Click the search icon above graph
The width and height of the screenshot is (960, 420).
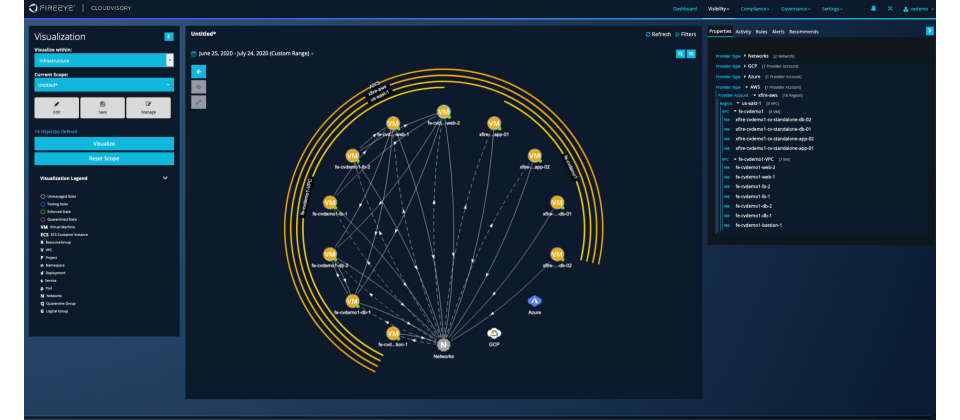680,54
